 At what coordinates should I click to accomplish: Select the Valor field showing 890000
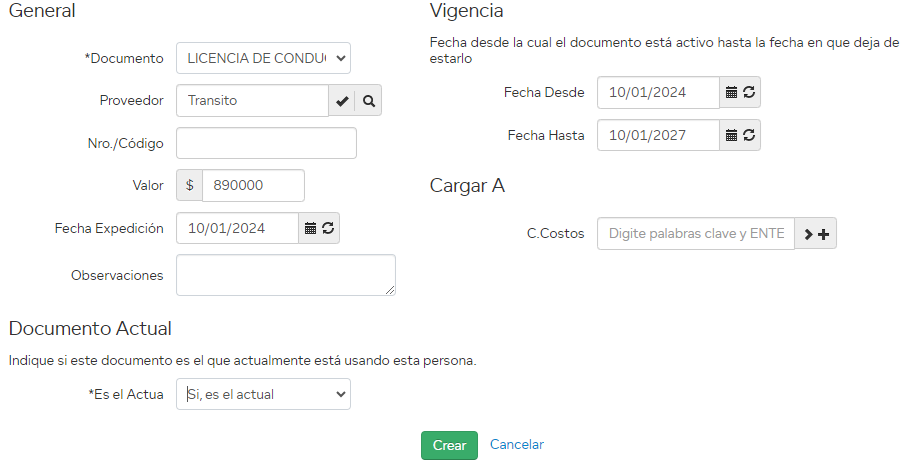253,186
